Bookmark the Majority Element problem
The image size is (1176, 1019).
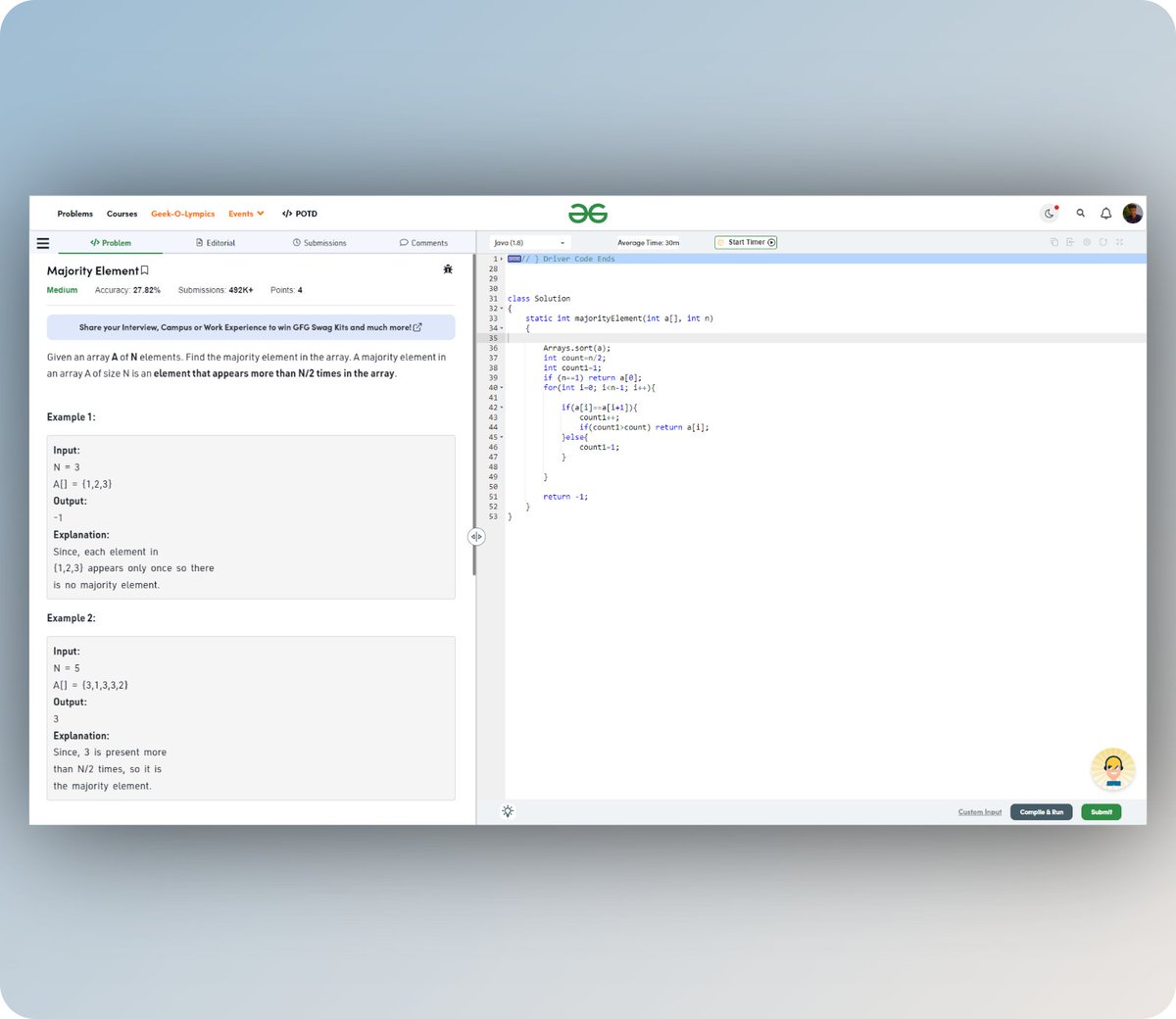pos(145,270)
